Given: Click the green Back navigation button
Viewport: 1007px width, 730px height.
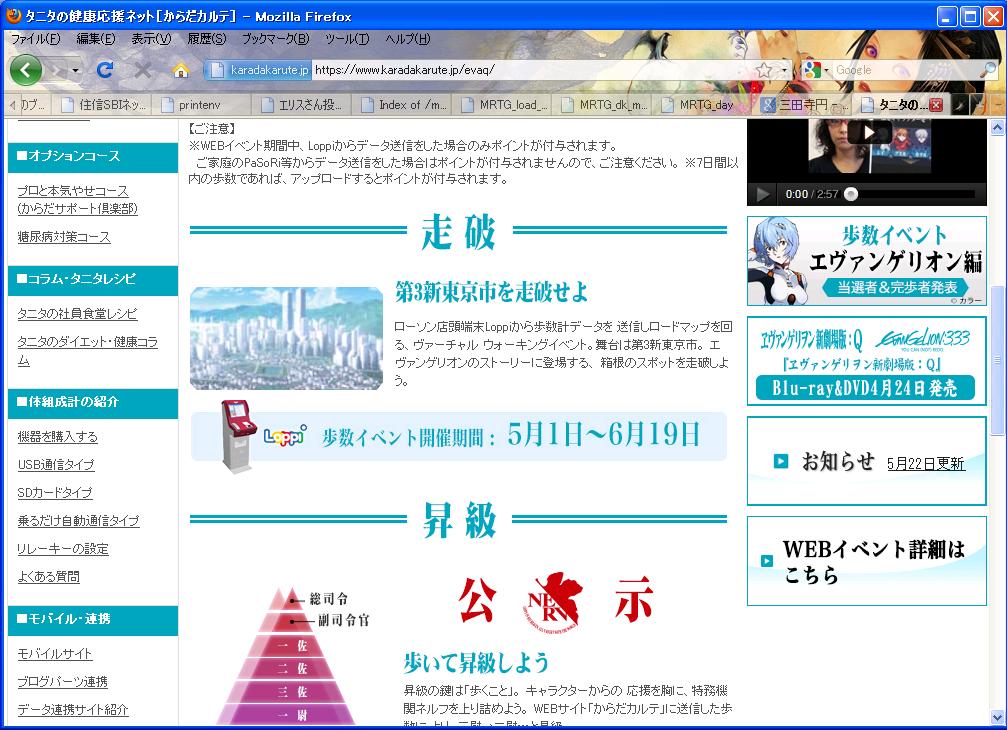Looking at the screenshot, I should (26, 69).
